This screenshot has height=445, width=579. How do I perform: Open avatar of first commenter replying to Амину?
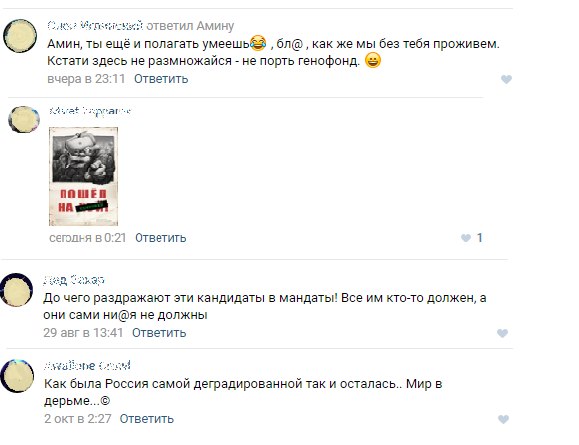click(x=20, y=36)
